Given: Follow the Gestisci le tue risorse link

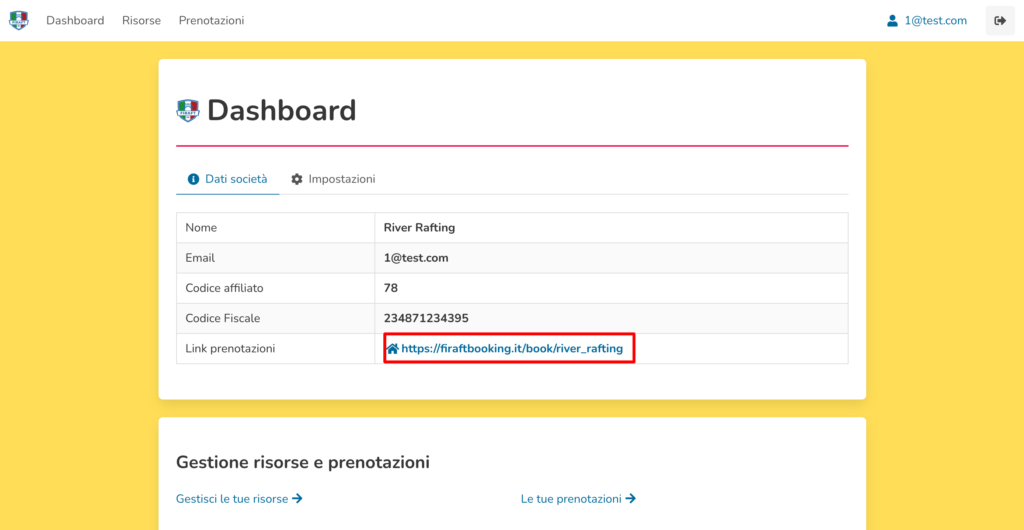Looking at the screenshot, I should pyautogui.click(x=232, y=498).
